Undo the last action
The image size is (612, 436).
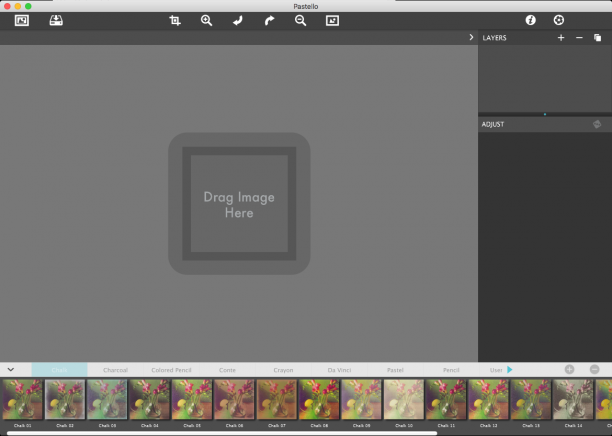238,20
